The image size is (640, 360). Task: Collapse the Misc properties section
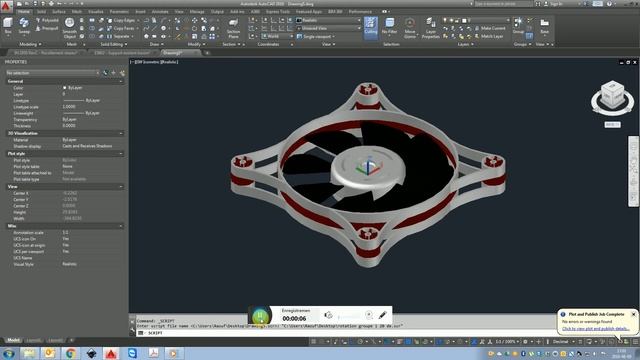121,226
